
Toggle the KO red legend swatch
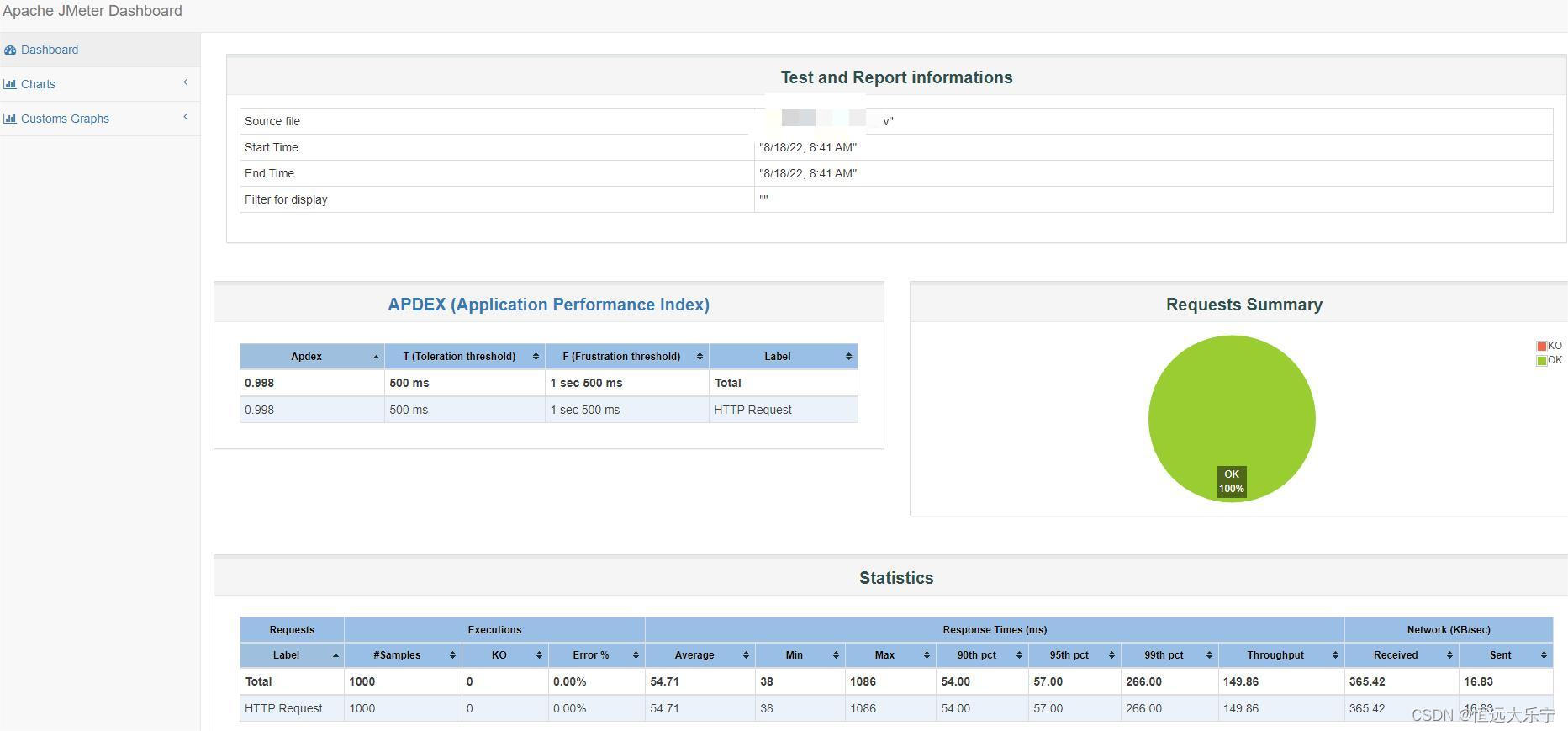coord(1542,346)
